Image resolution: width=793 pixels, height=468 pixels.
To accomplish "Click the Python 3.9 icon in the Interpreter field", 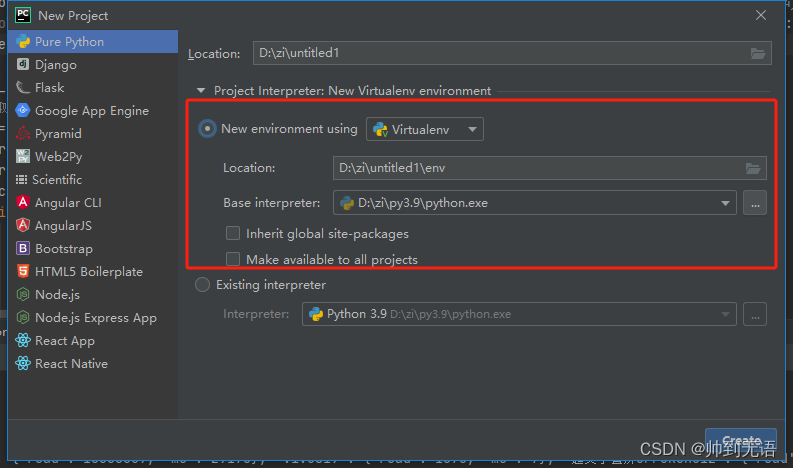I will (x=316, y=314).
